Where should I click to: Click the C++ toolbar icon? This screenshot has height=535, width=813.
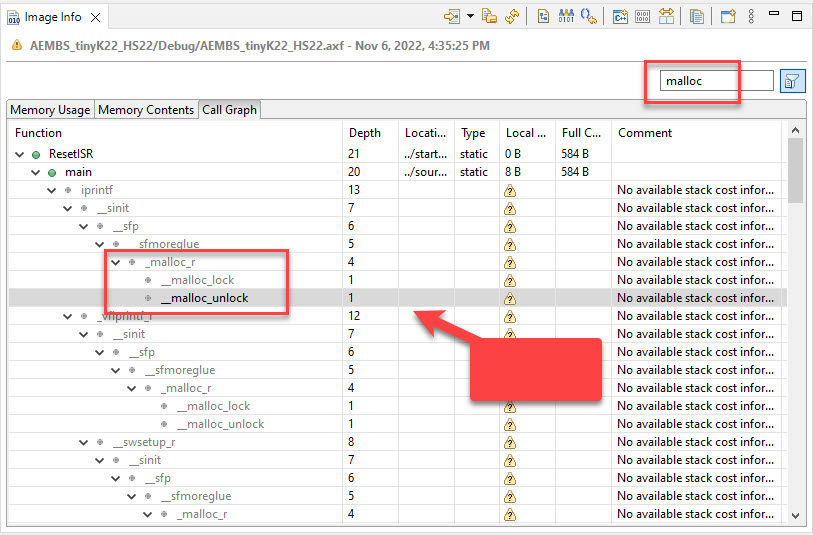point(620,16)
